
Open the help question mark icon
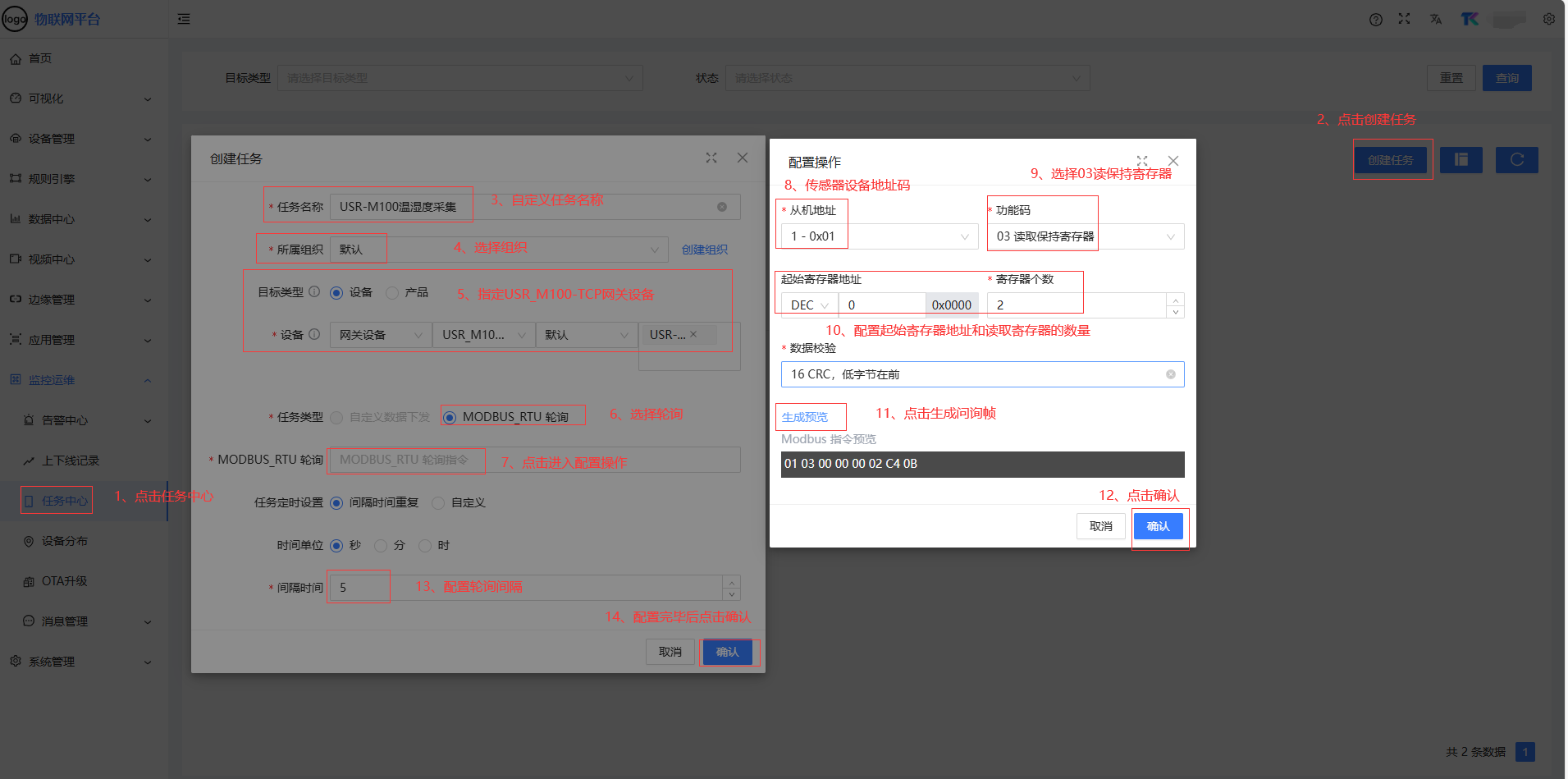click(x=1375, y=20)
